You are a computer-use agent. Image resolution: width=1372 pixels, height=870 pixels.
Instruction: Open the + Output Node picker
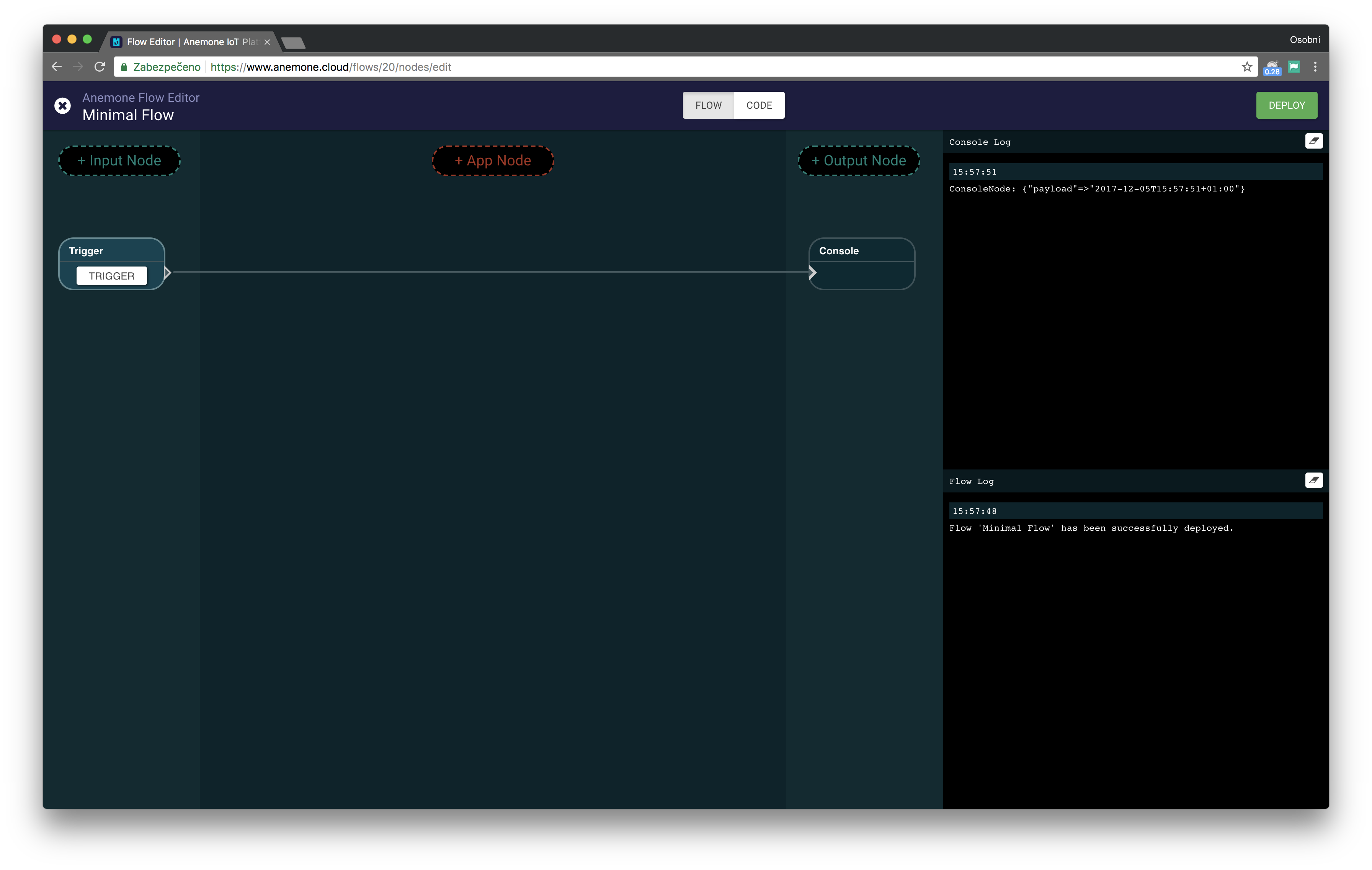[x=858, y=160]
